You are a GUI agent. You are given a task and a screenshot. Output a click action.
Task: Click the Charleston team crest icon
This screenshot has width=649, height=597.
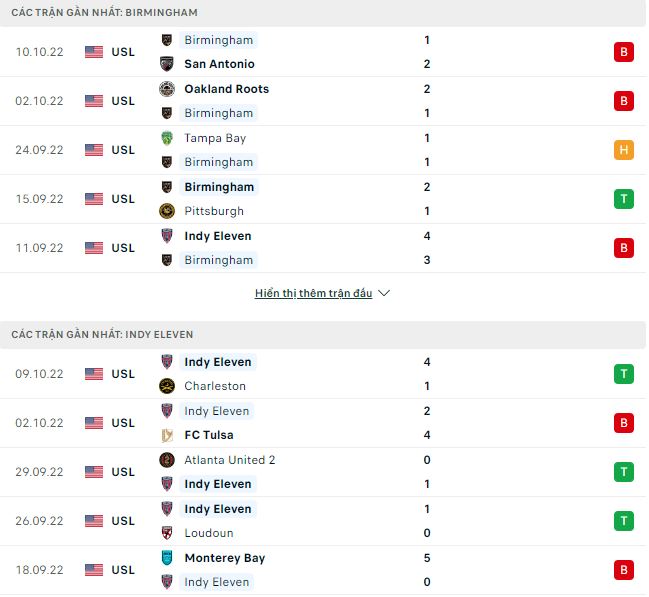point(167,386)
